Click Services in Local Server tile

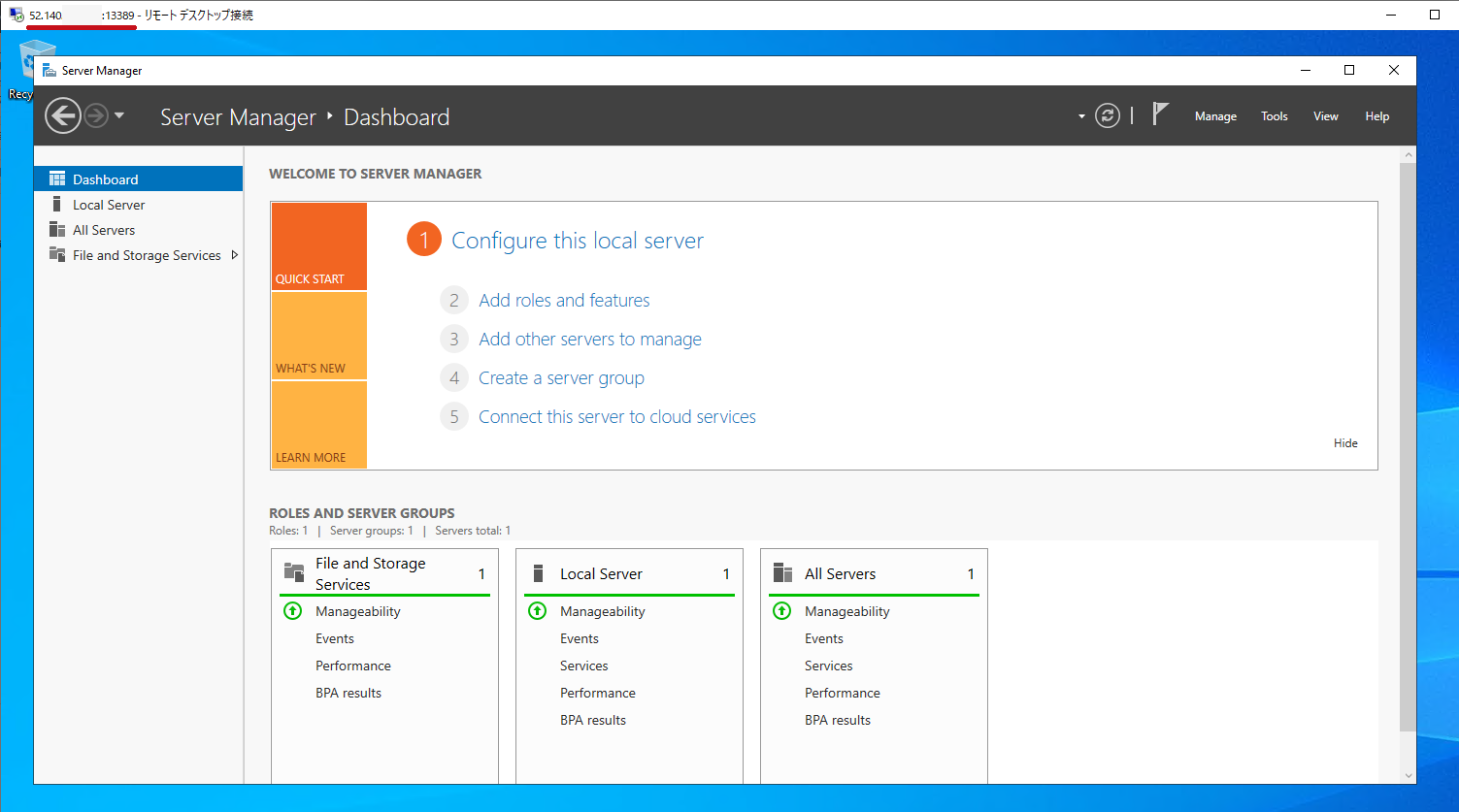[584, 666]
